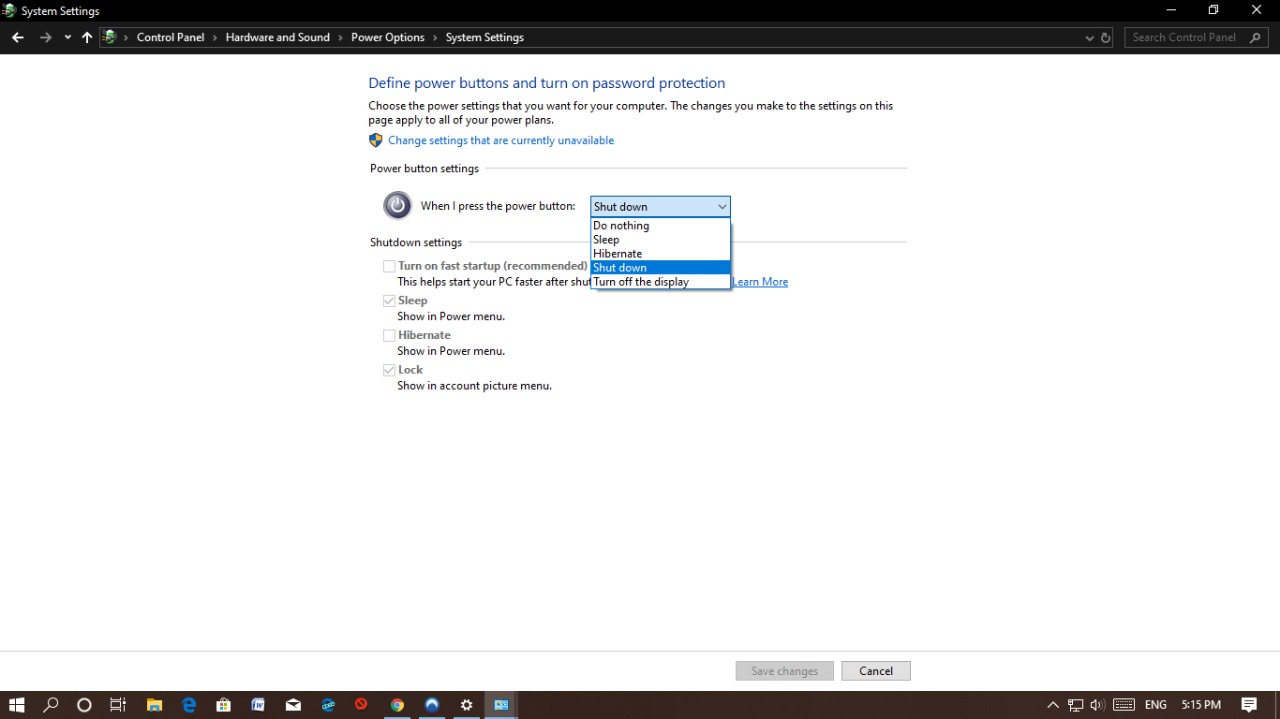The width and height of the screenshot is (1280, 719).
Task: Click active Control Panel taskbar icon
Action: coord(501,705)
